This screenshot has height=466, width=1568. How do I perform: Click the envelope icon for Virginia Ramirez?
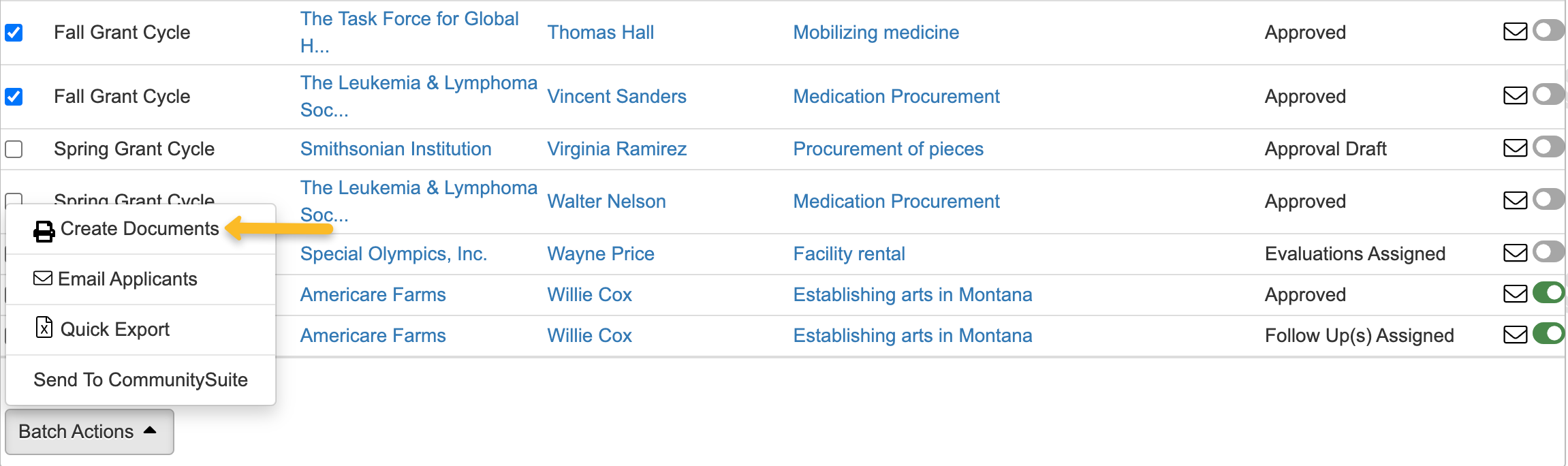[1515, 149]
